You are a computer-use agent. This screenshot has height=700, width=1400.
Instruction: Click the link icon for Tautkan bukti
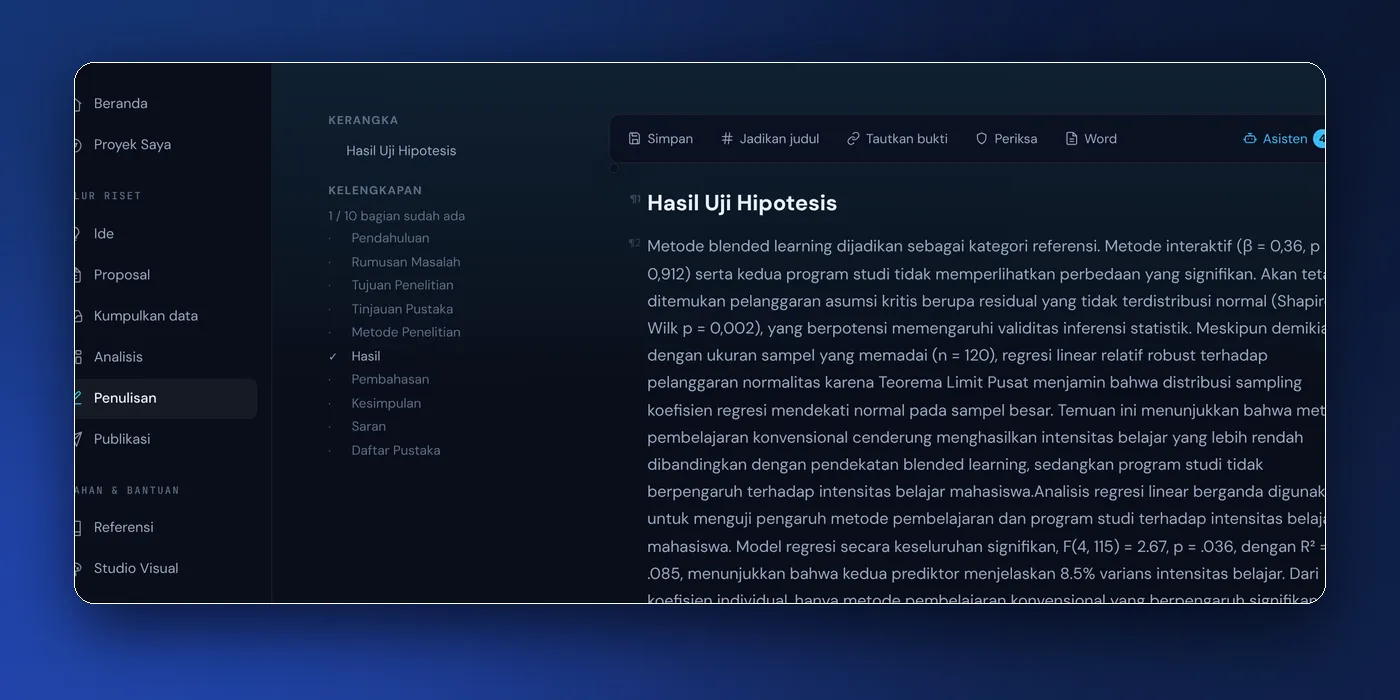click(853, 139)
